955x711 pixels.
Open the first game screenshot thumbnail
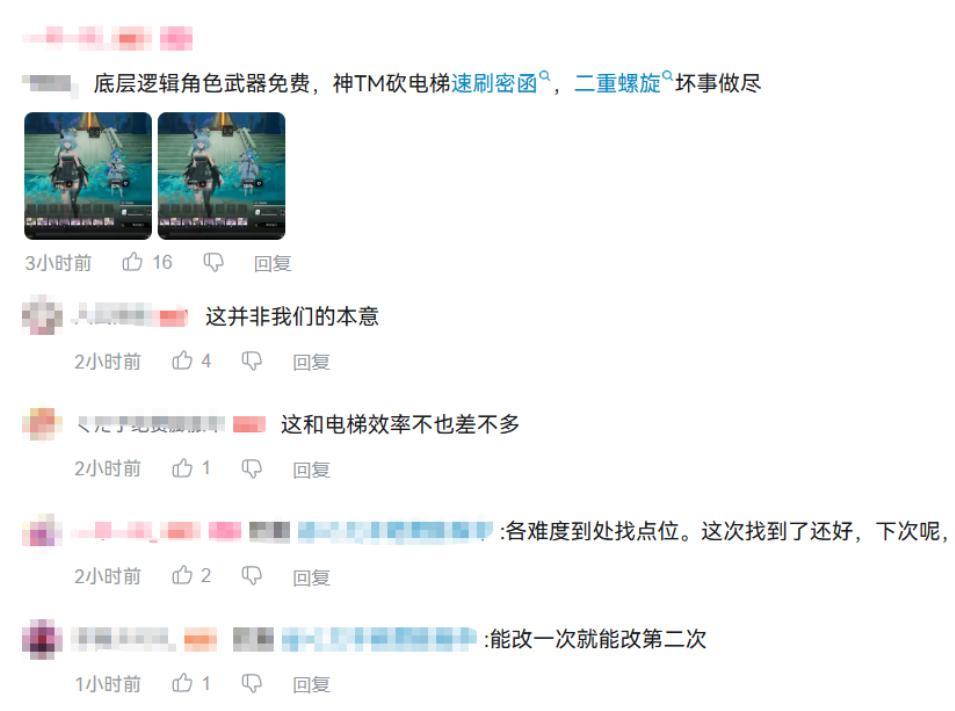pos(88,175)
